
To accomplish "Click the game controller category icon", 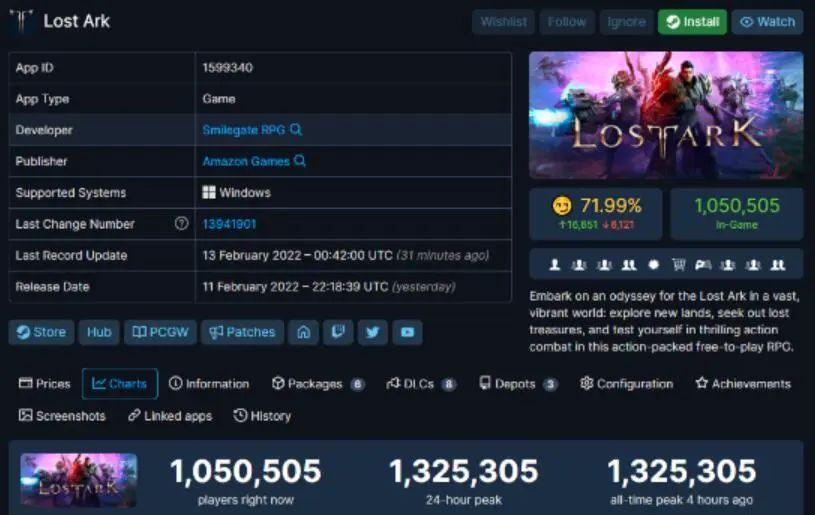I will [x=703, y=265].
